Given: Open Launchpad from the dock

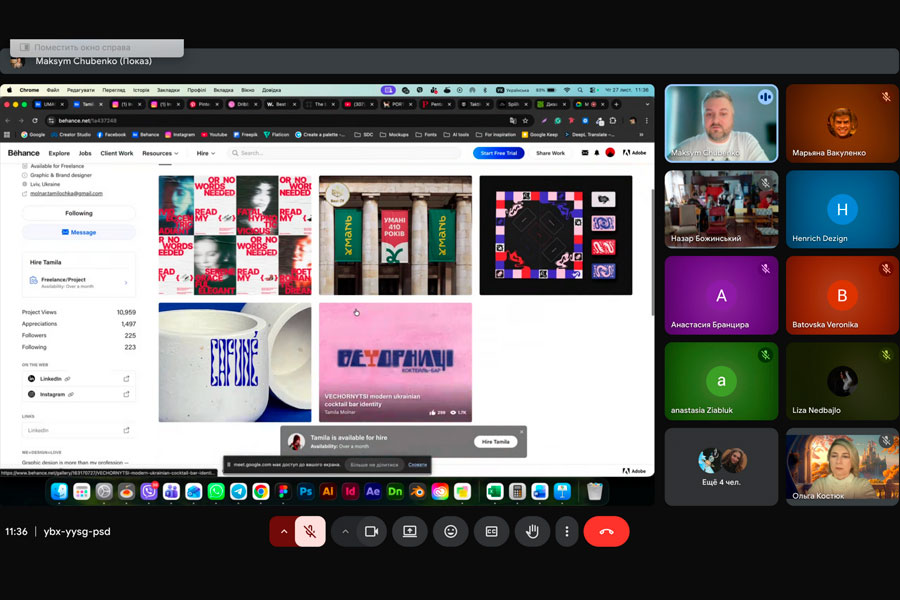Looking at the screenshot, I should click(x=82, y=491).
